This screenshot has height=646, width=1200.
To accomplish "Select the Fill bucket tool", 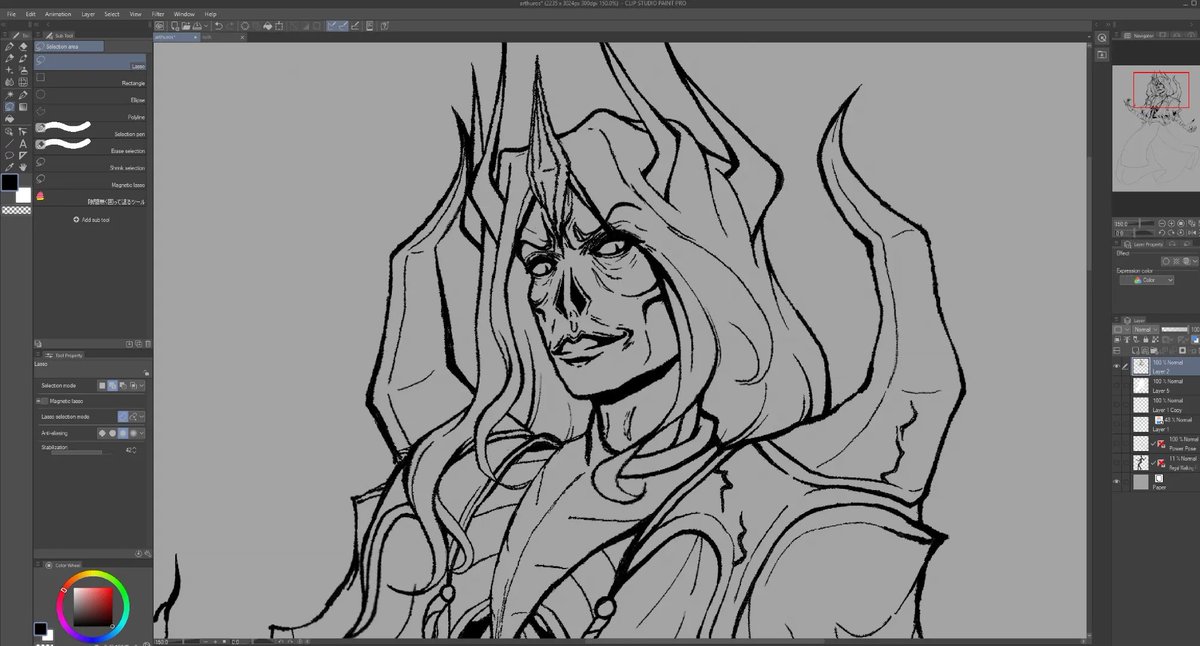I will (10, 119).
